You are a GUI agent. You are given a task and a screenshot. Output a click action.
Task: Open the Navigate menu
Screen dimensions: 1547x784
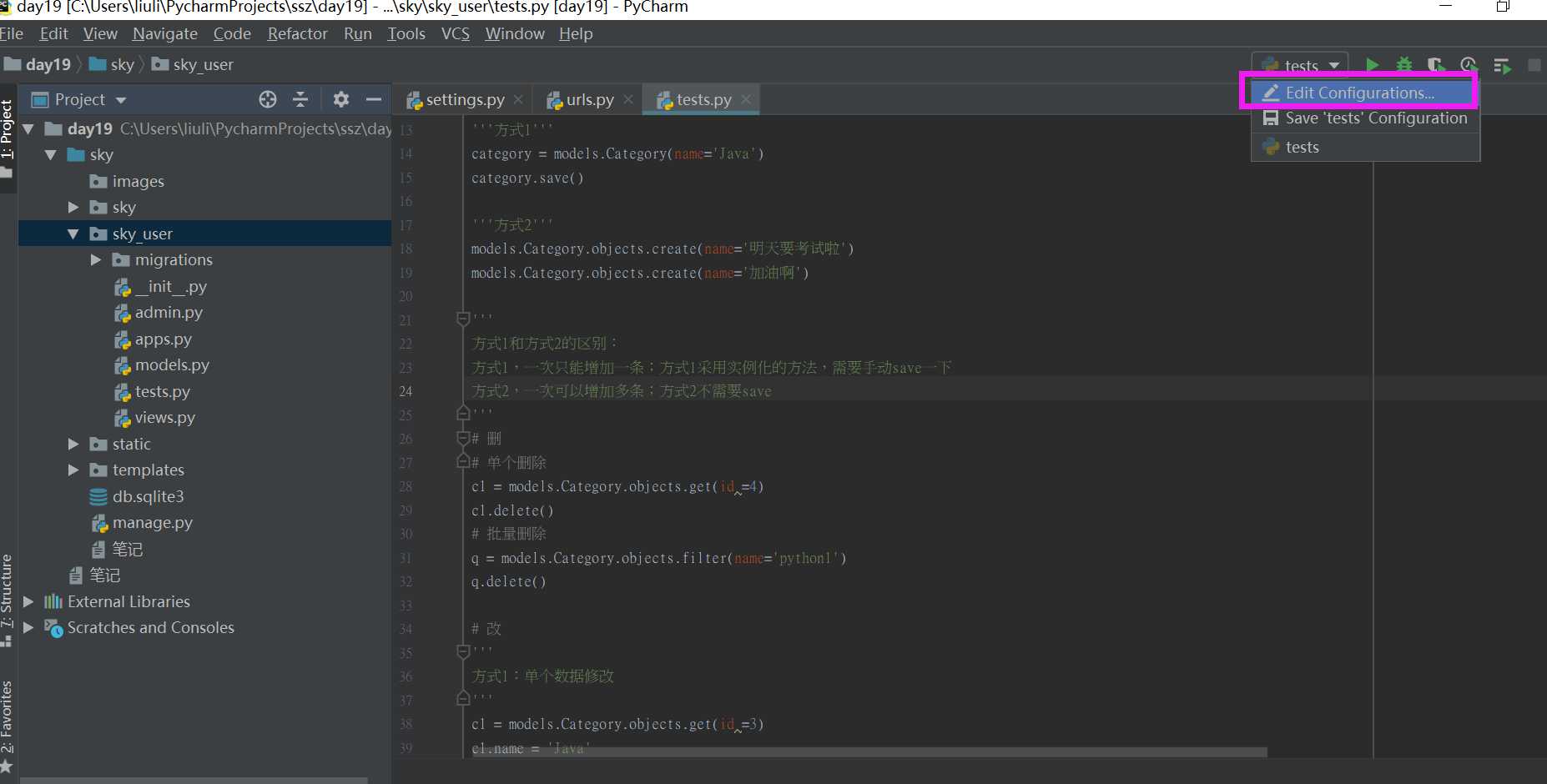pyautogui.click(x=165, y=33)
